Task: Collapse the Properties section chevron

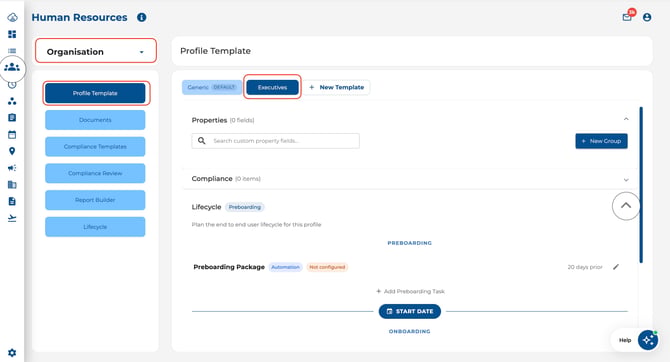Action: coord(626,119)
